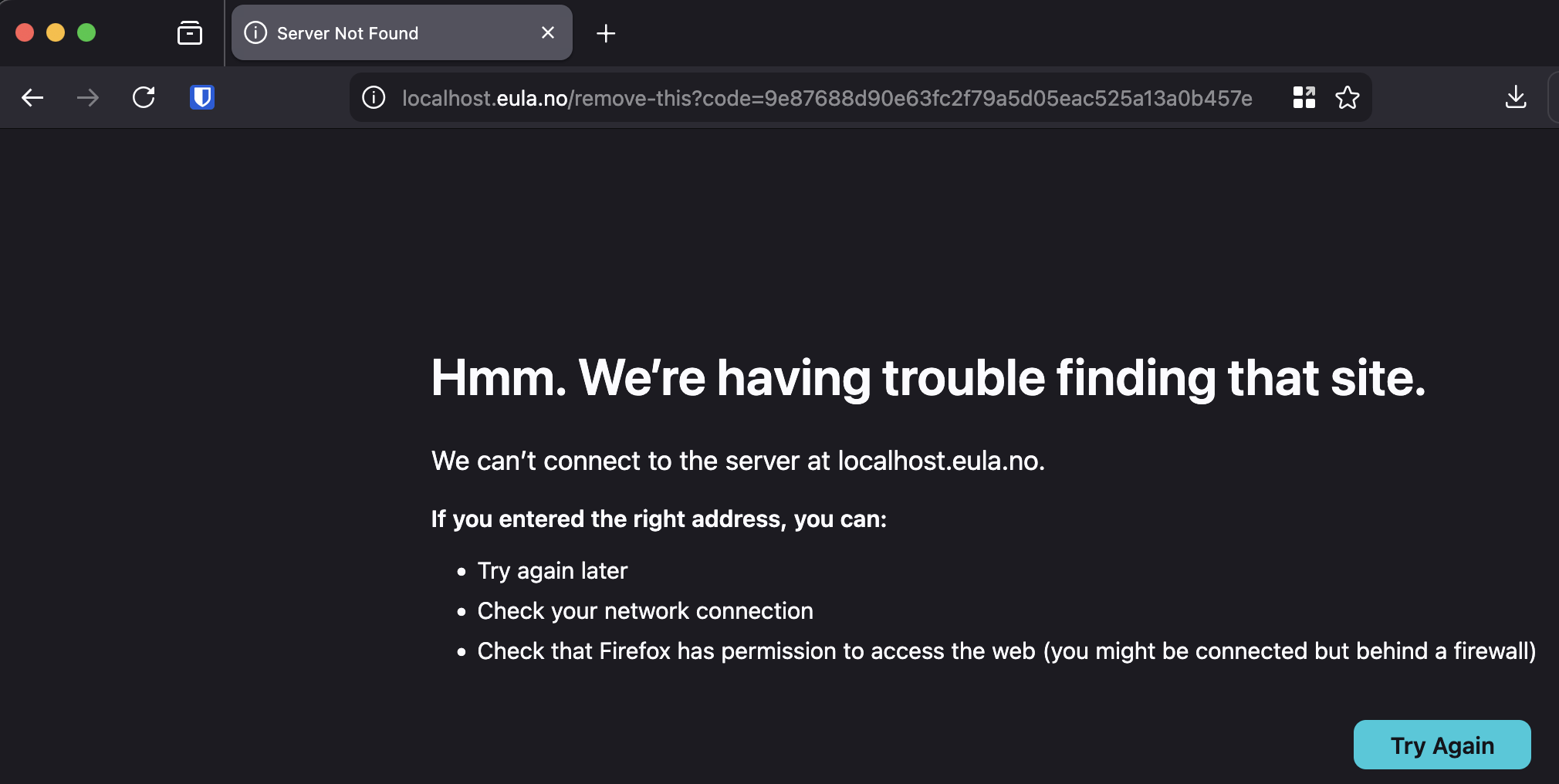Click the info icon on the Server Not Found tab
Viewport: 1559px width, 784px height.
255,32
